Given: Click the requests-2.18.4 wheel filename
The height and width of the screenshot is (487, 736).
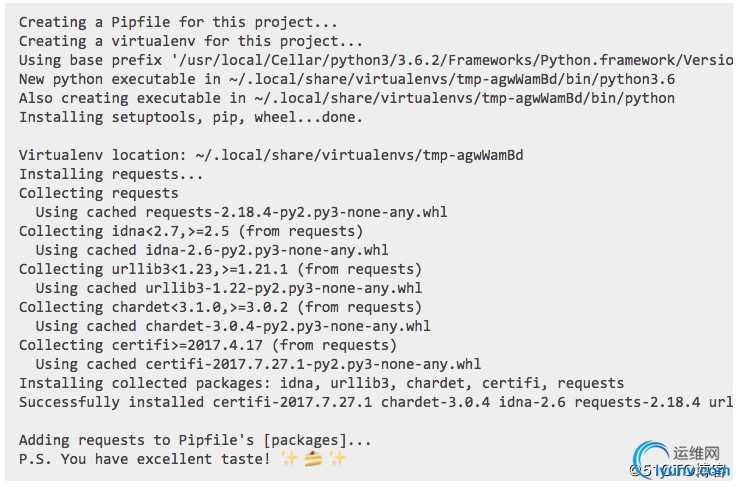Looking at the screenshot, I should [296, 212].
